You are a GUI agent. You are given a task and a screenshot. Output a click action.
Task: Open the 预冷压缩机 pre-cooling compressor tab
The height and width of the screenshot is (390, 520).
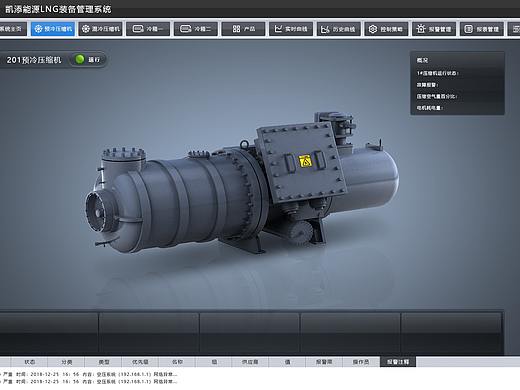tap(53, 29)
